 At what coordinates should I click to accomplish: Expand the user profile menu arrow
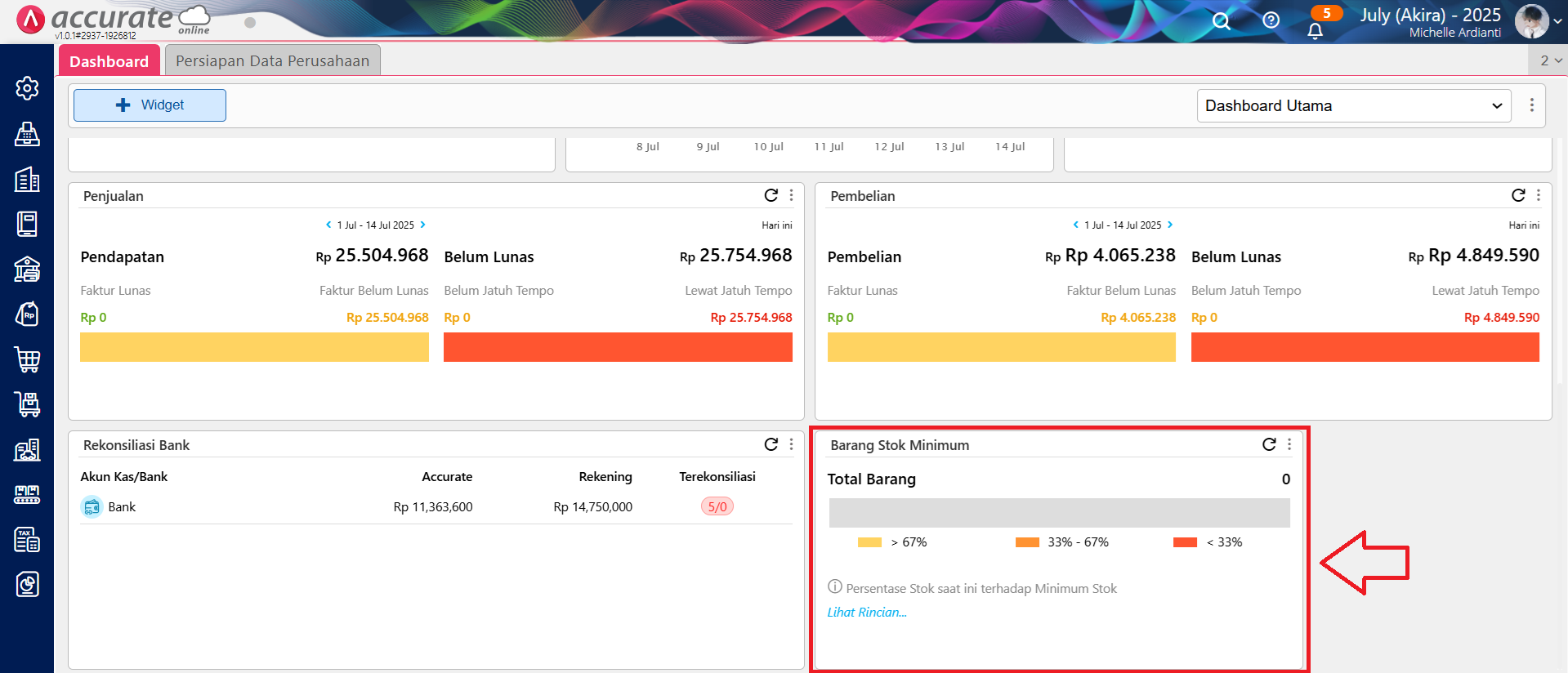(x=1557, y=21)
